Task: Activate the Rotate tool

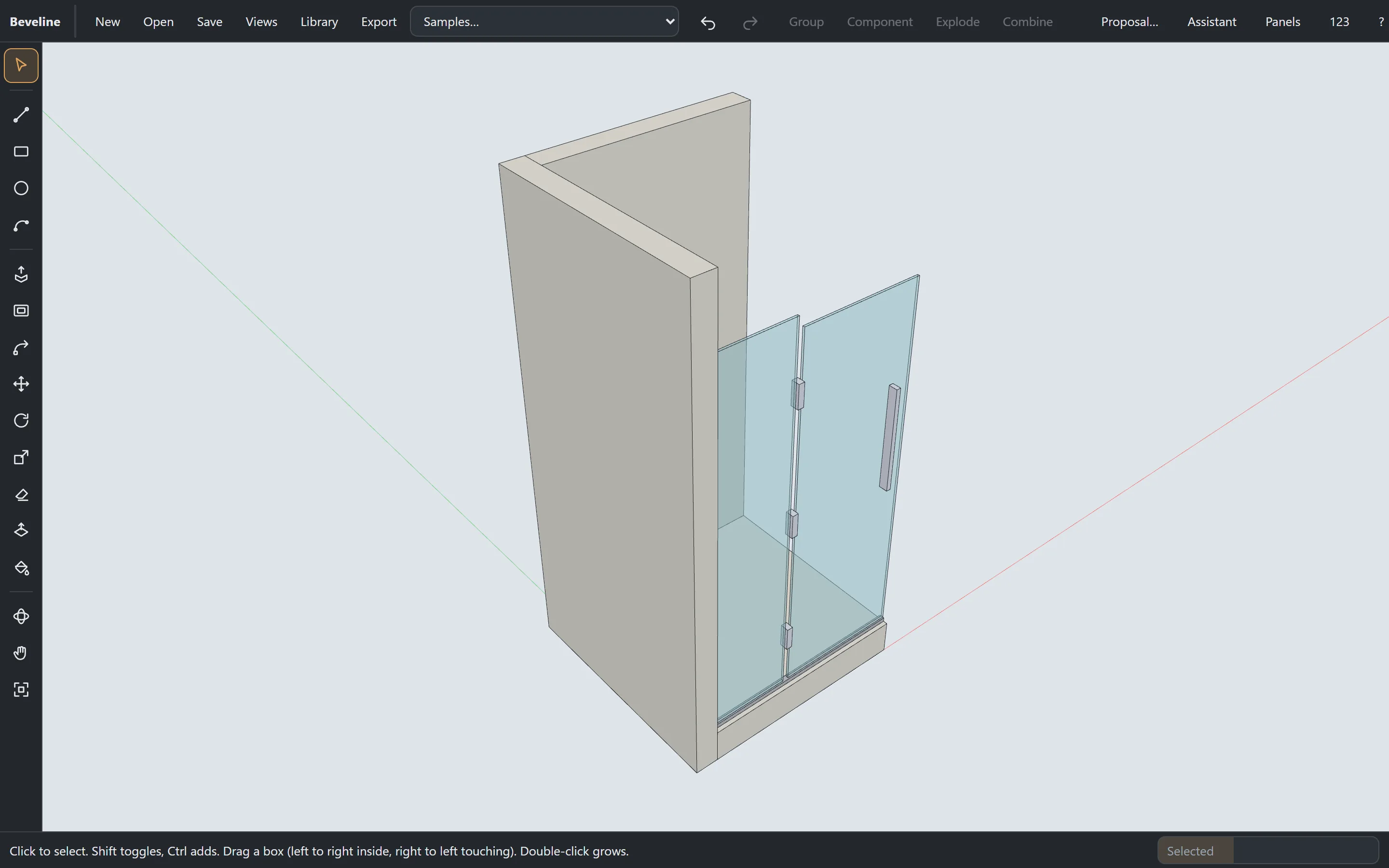Action: click(21, 421)
